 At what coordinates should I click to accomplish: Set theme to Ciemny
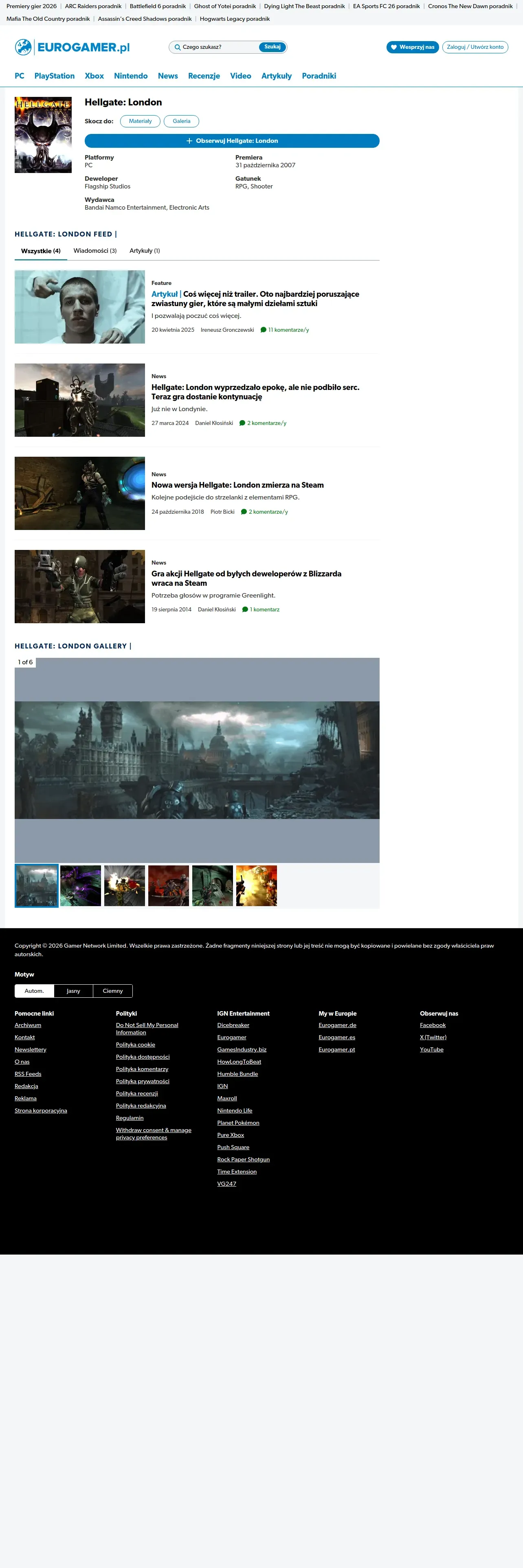[x=113, y=991]
